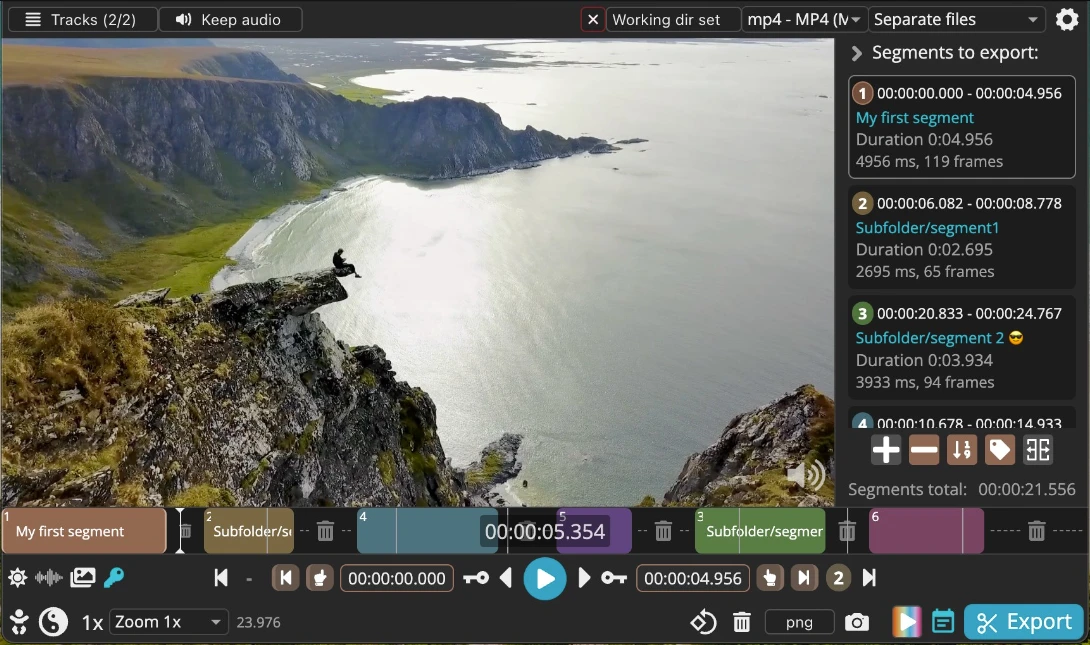Click the Export button
1090x645 pixels.
click(x=1023, y=622)
